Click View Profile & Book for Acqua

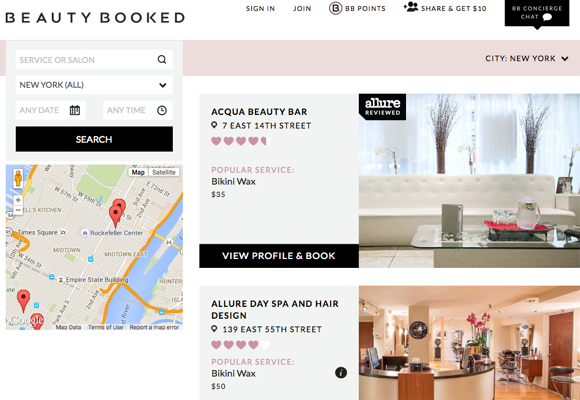[x=279, y=256]
